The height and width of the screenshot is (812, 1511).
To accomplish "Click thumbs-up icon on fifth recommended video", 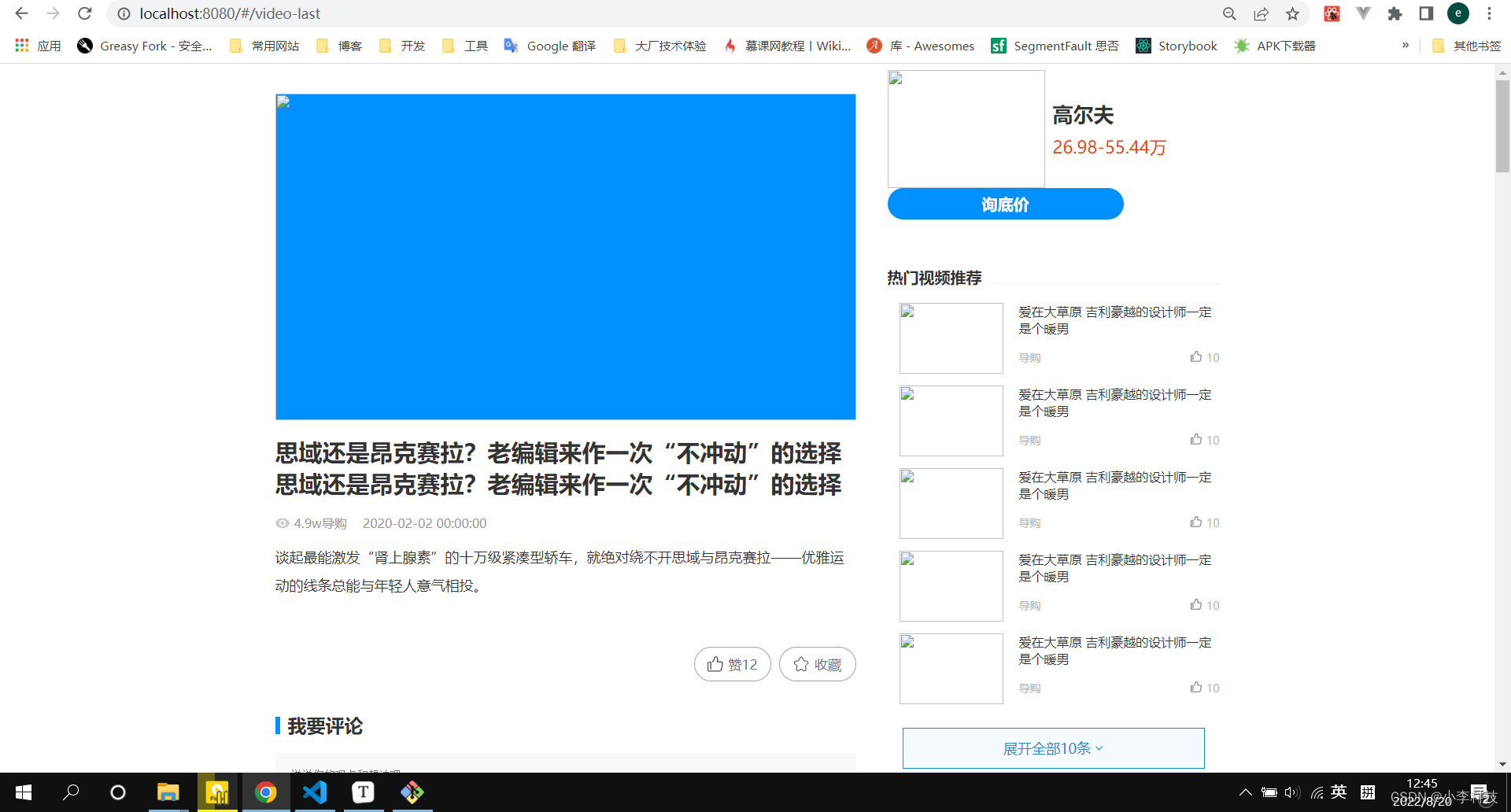I will click(1196, 687).
